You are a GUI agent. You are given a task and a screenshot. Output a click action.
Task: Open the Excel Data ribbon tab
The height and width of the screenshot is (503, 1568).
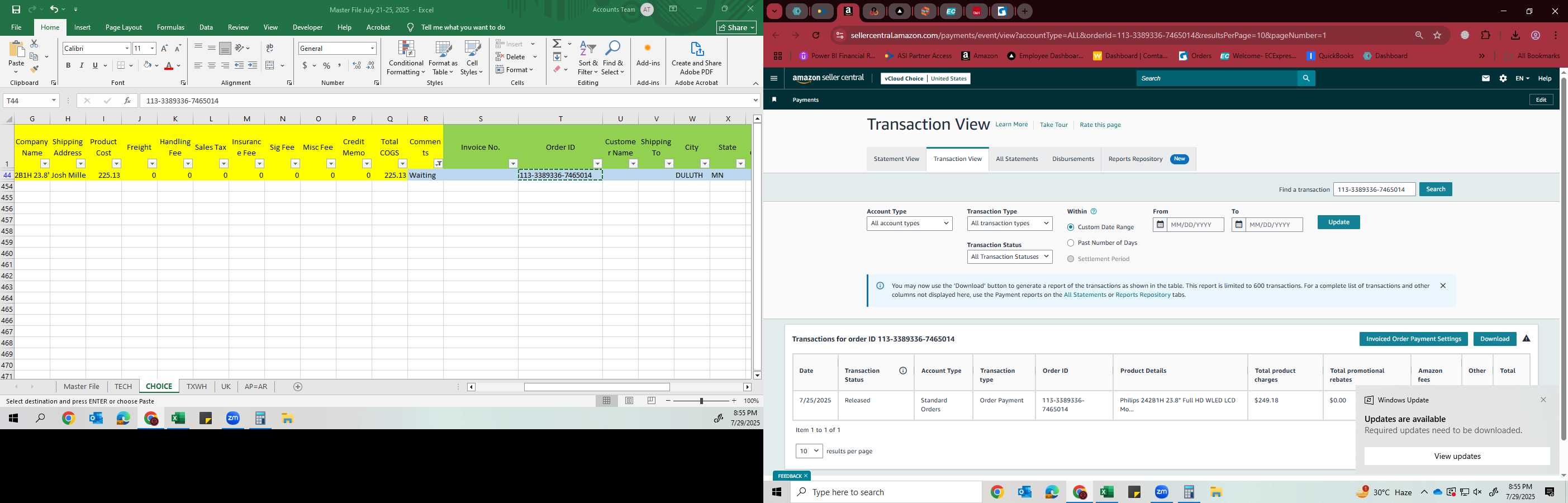pyautogui.click(x=206, y=27)
